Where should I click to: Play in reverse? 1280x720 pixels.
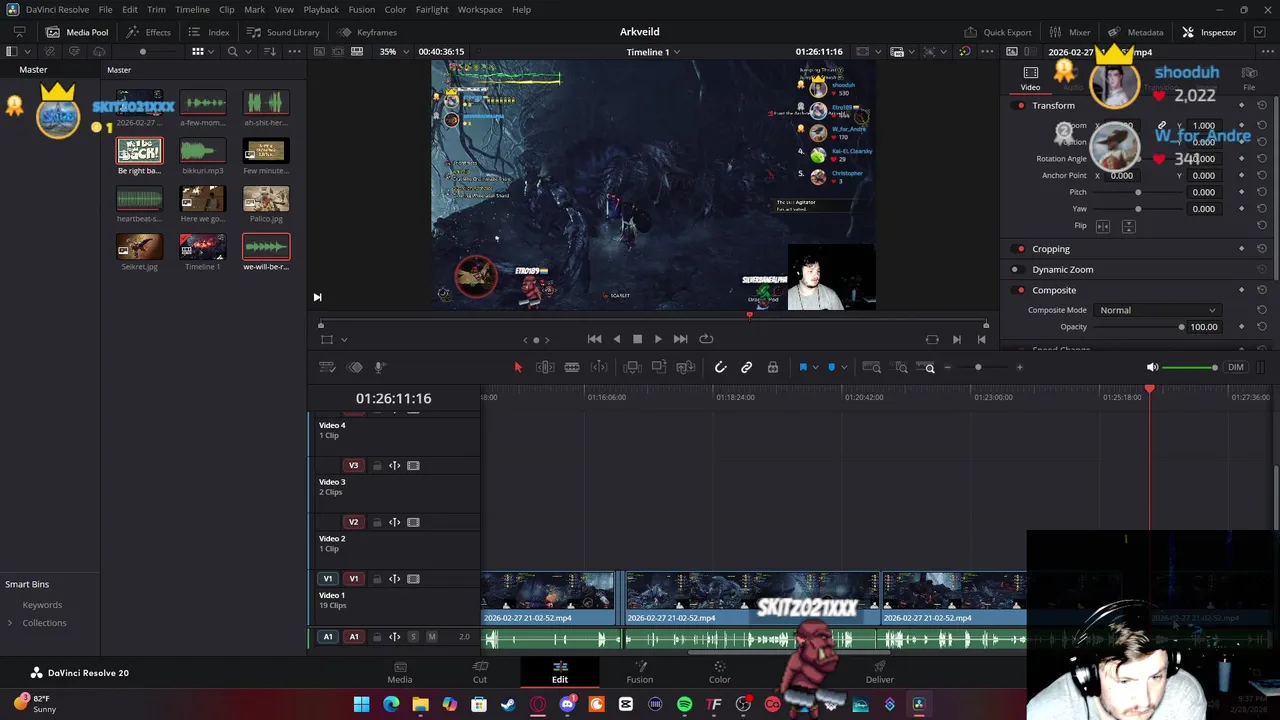(616, 339)
